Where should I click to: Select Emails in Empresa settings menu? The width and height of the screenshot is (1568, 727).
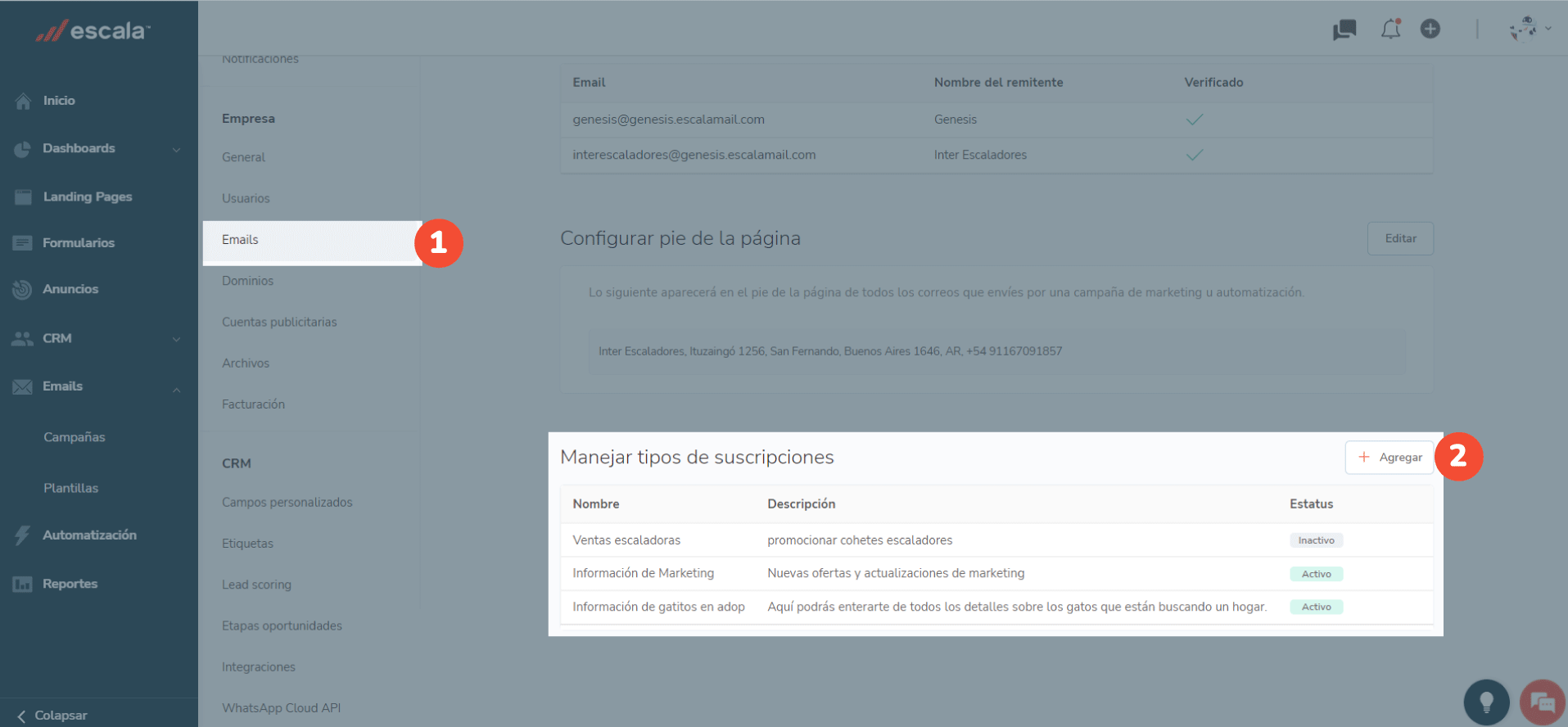tap(240, 240)
